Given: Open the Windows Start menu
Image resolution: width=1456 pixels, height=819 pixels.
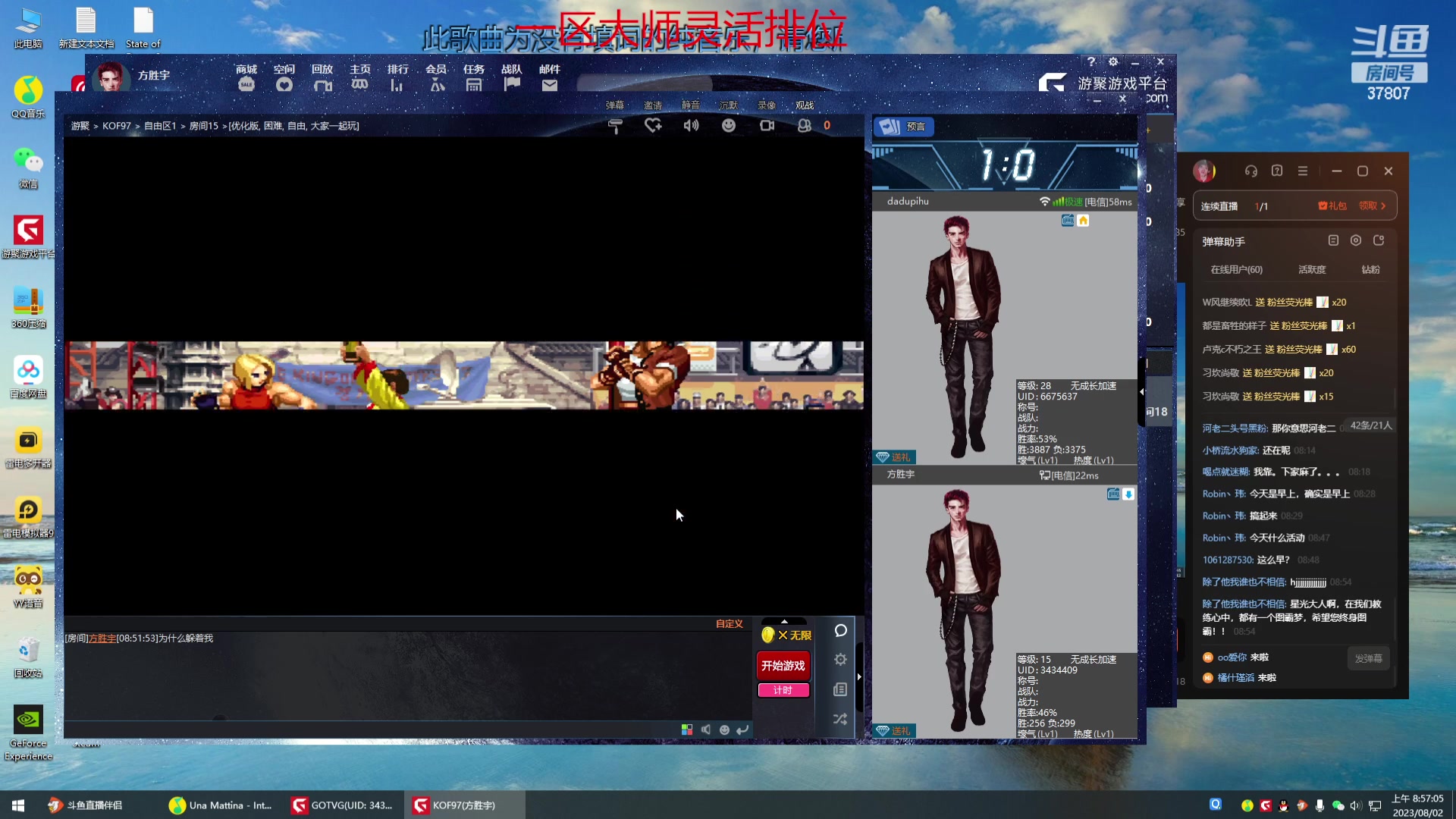Looking at the screenshot, I should pos(18,805).
